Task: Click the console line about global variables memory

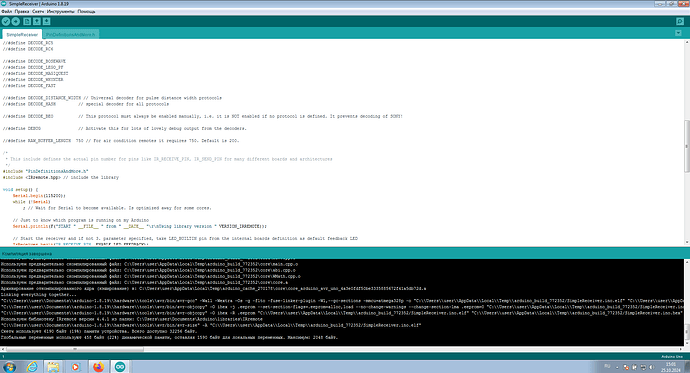Action: [x=169, y=337]
